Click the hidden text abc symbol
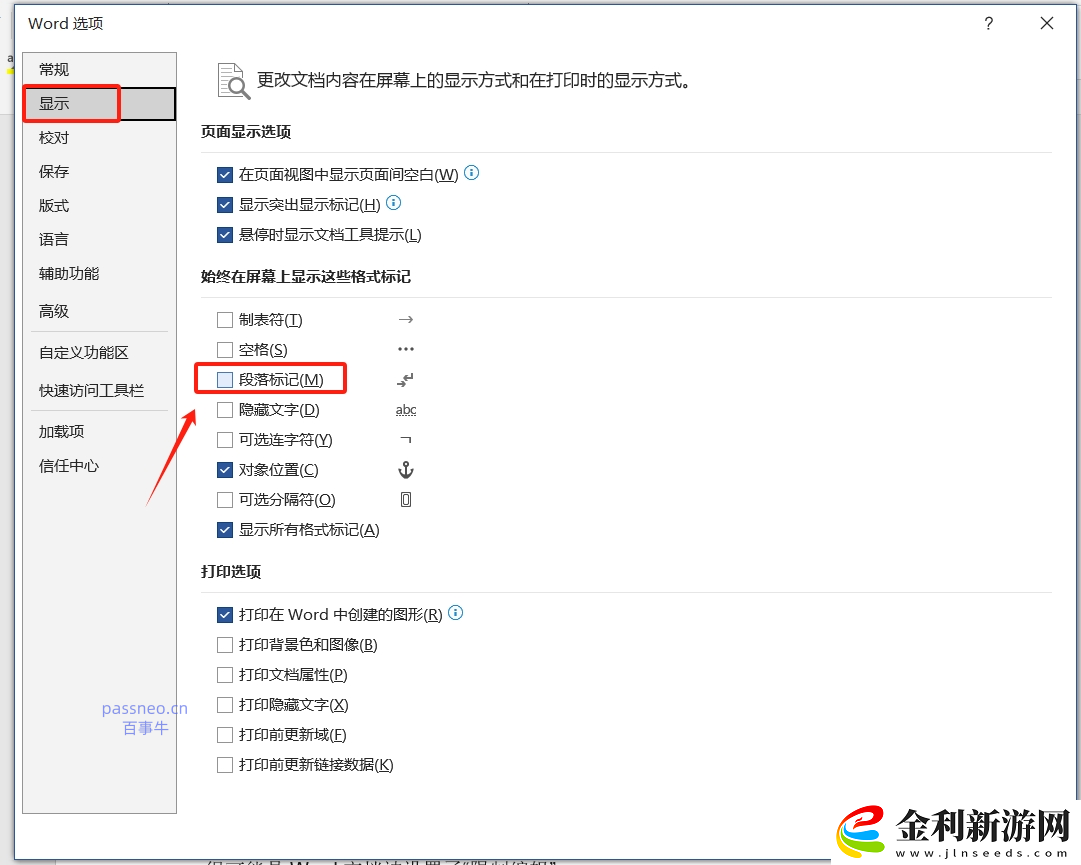 coord(406,410)
